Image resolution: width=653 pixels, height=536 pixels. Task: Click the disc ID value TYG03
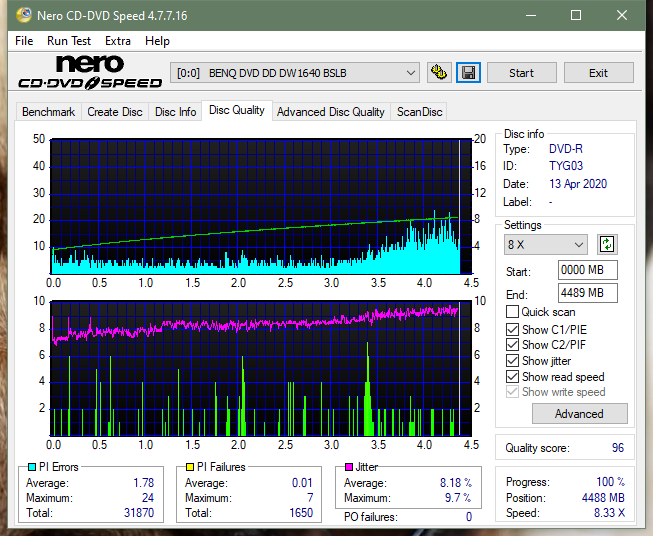[566, 166]
